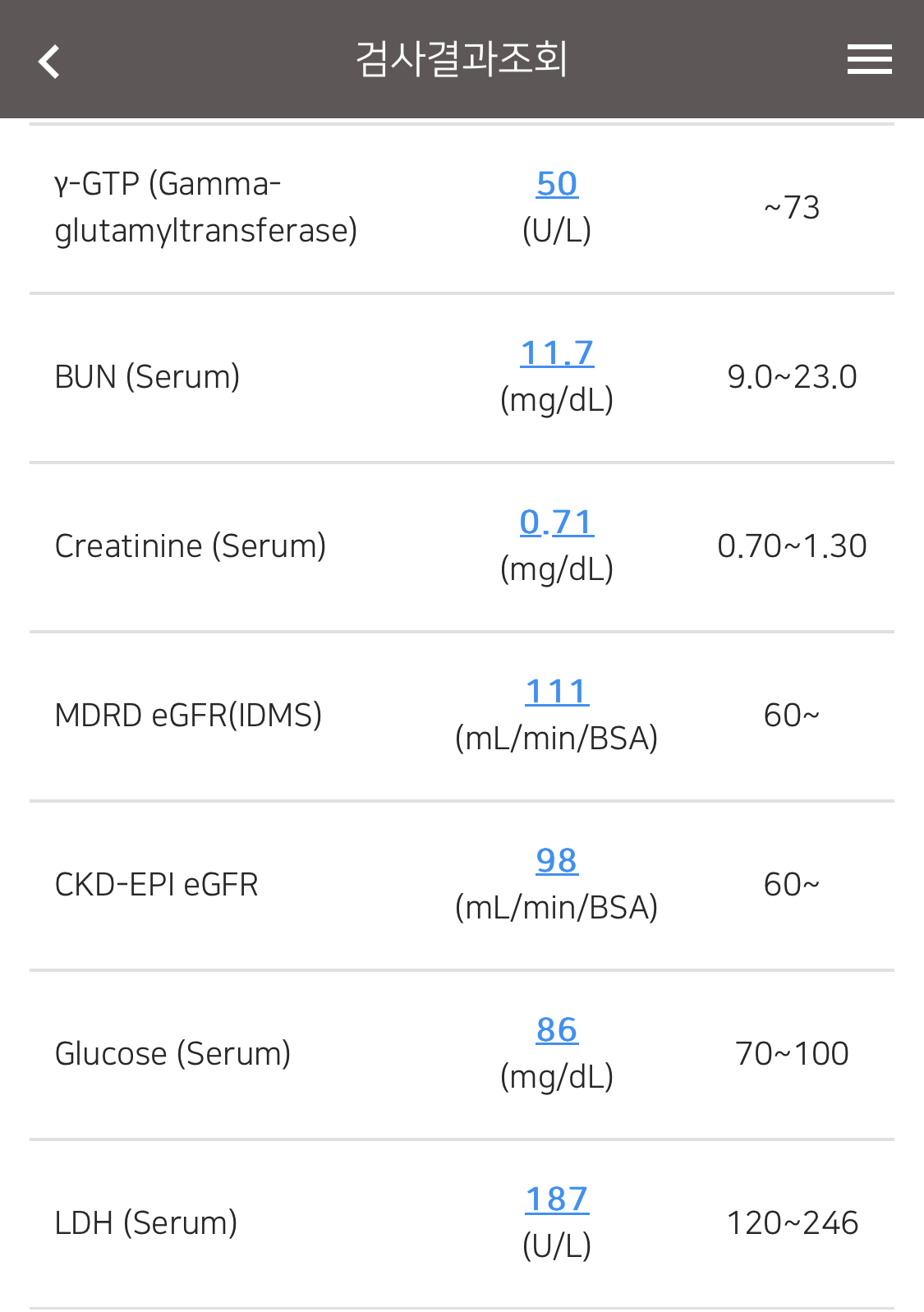This screenshot has width=924, height=1312.
Task: Select the MDRD eGFR(IDMS) test name
Action: tap(188, 716)
